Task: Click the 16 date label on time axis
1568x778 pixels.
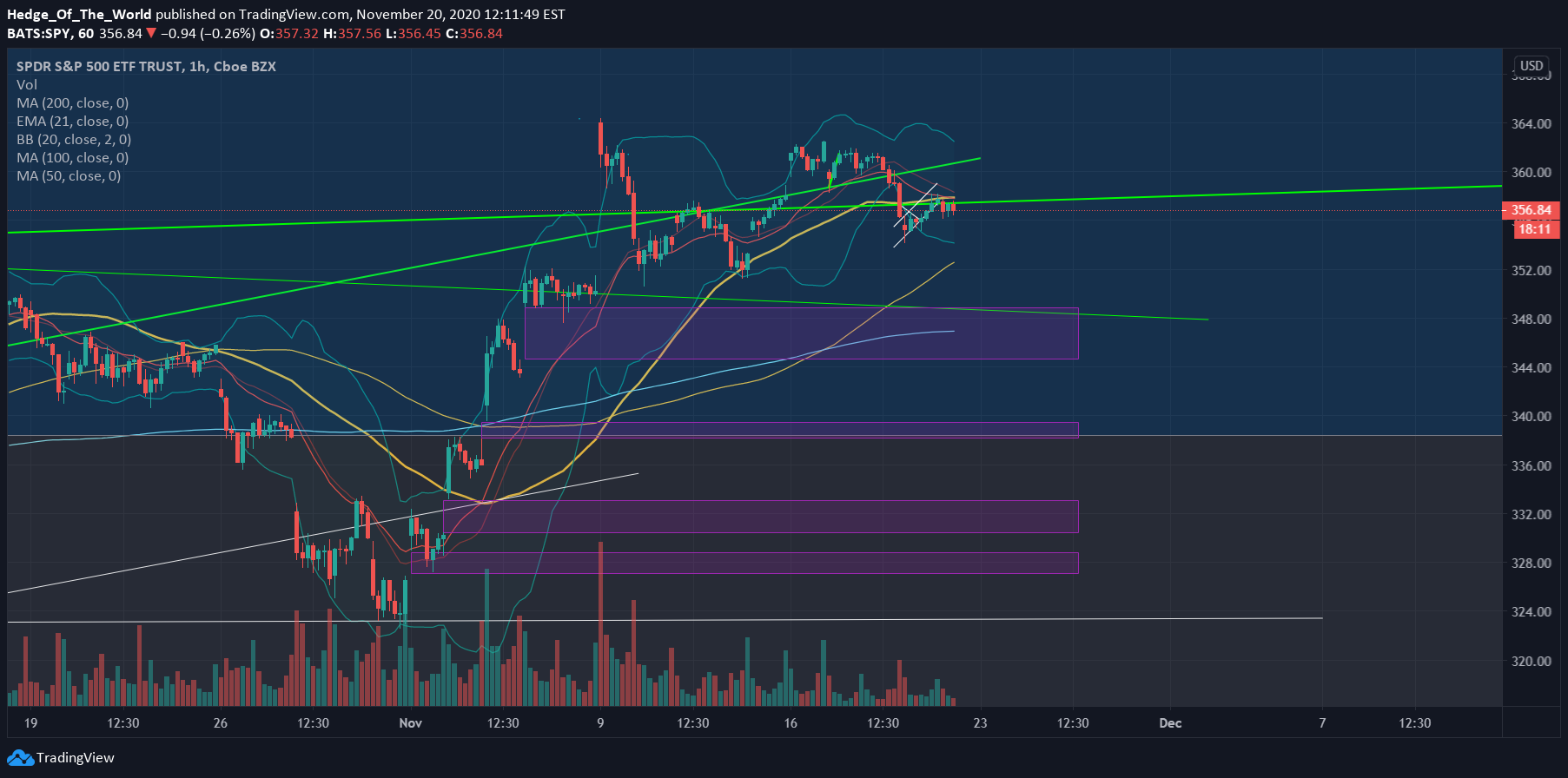Action: coord(791,722)
